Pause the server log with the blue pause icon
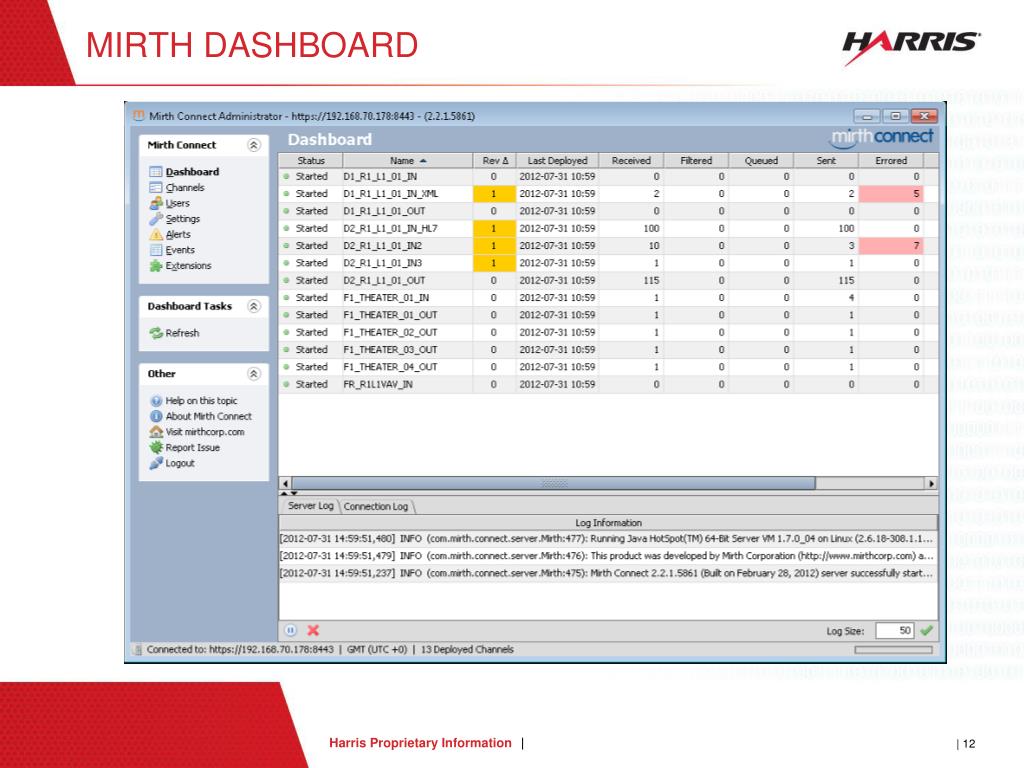This screenshot has height=768, width=1024. click(x=291, y=630)
